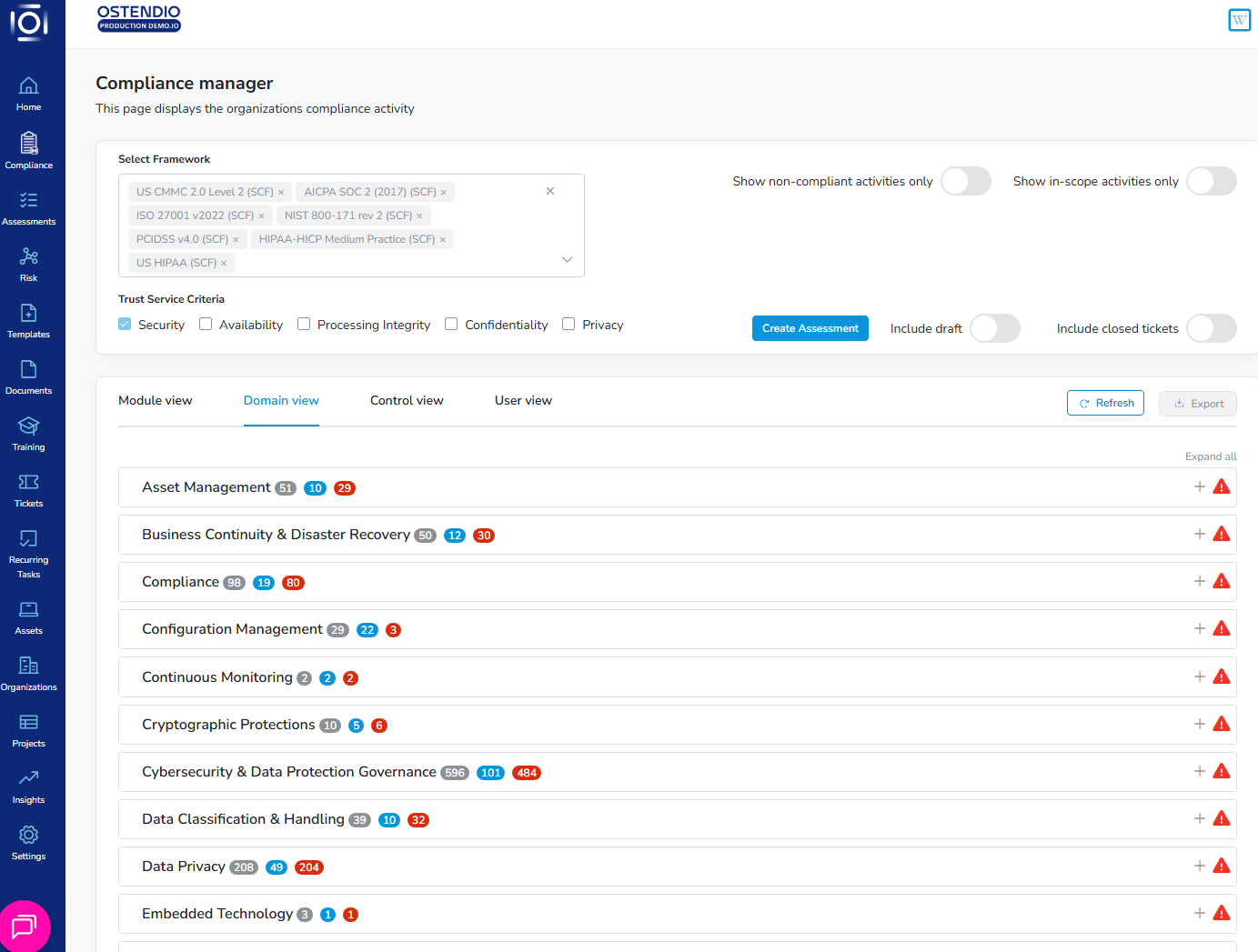This screenshot has width=1258, height=952.
Task: Tick the Privacy trust criteria checkbox
Action: 569,325
